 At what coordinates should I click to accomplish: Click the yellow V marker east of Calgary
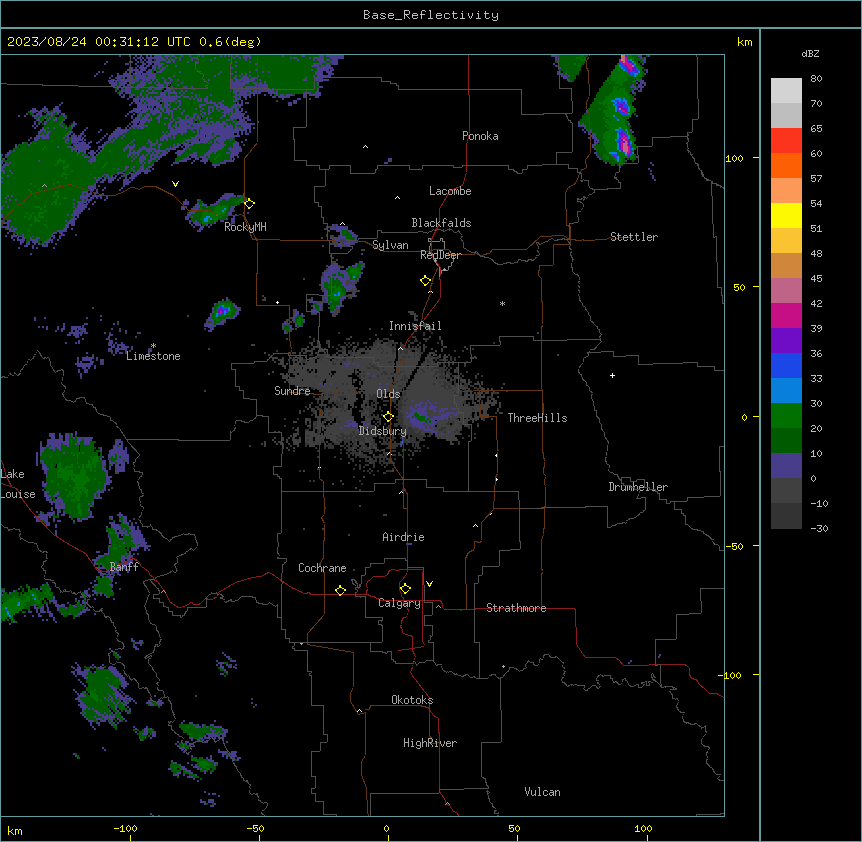(429, 584)
